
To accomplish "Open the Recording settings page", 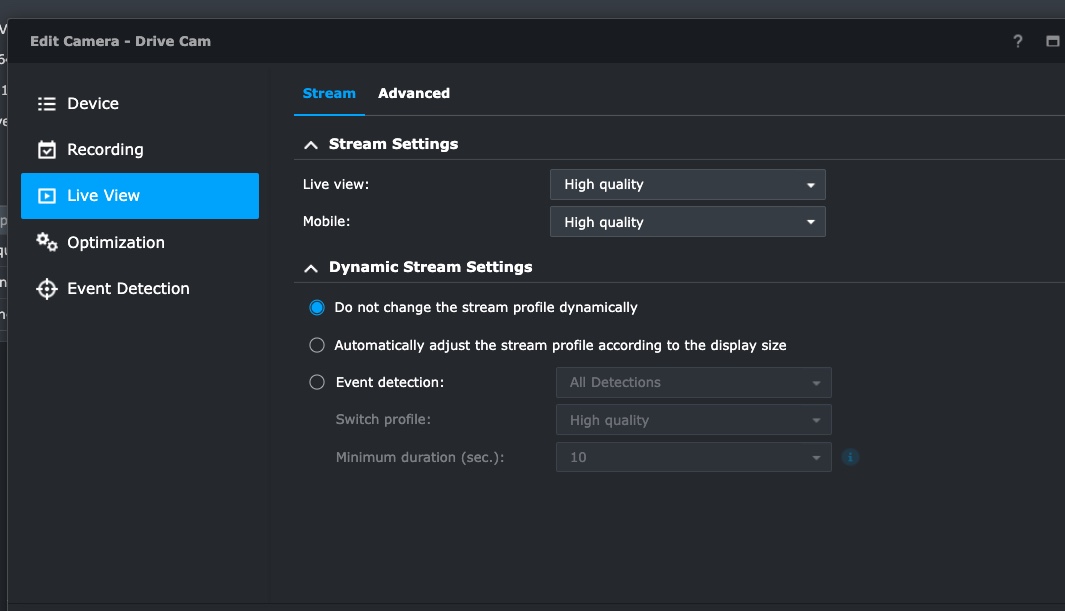I will (105, 150).
